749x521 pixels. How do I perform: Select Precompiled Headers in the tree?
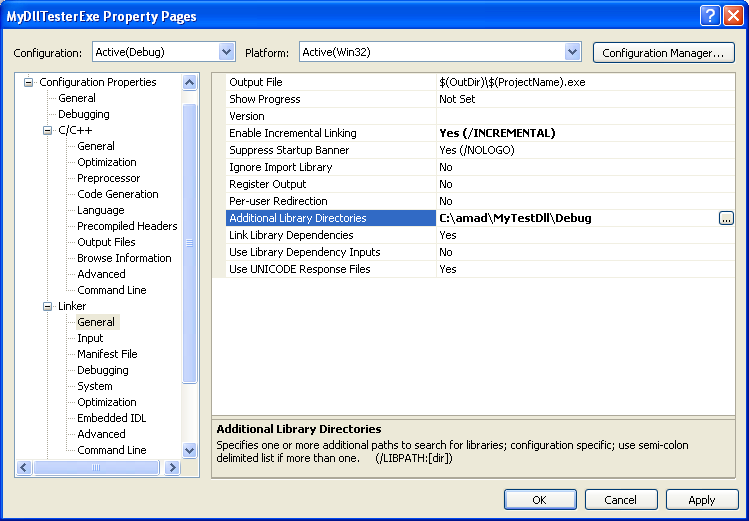(127, 226)
